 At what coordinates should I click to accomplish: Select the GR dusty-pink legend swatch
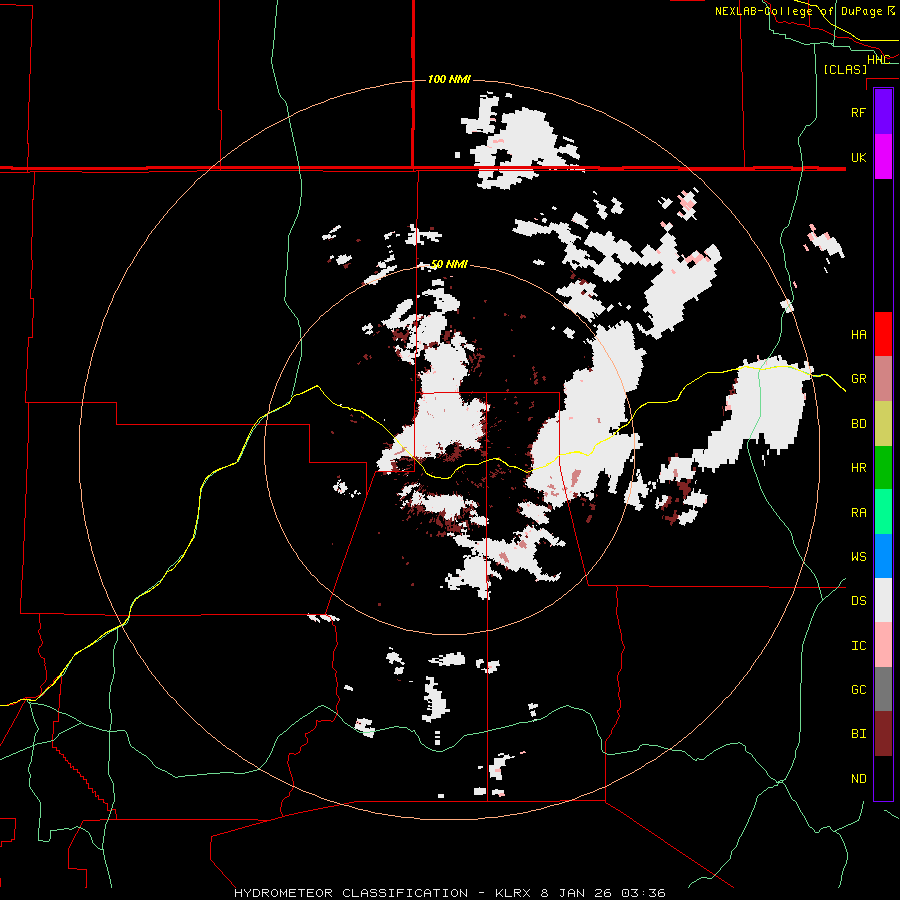(883, 379)
